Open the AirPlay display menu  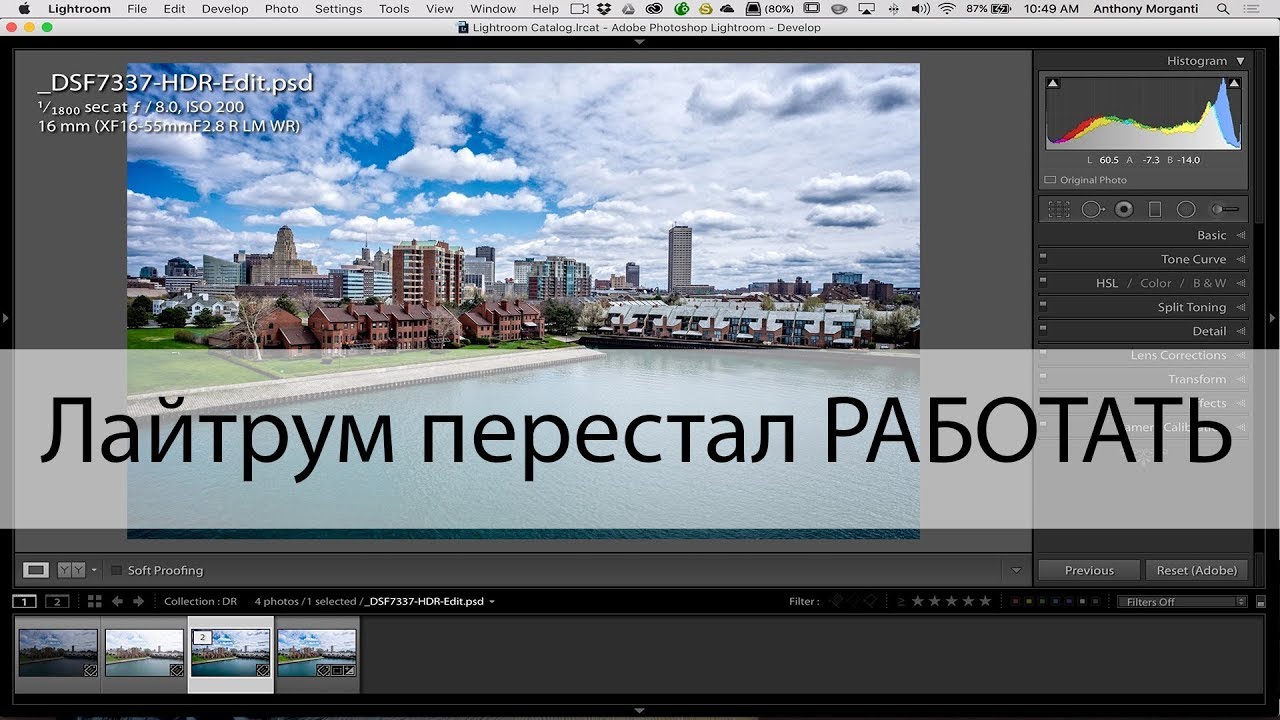[x=866, y=9]
